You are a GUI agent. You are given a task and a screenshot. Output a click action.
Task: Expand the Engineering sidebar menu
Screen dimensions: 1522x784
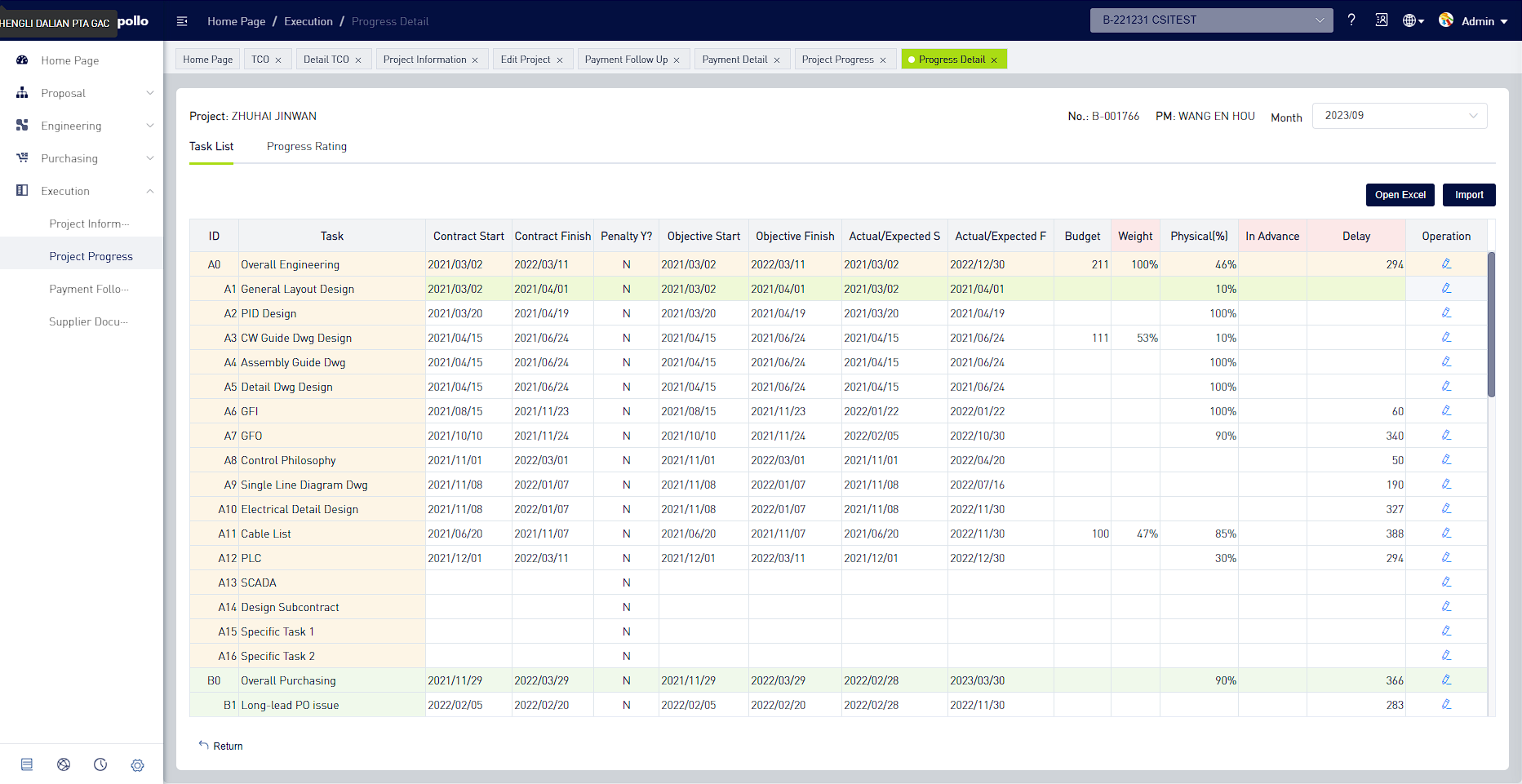coord(82,126)
